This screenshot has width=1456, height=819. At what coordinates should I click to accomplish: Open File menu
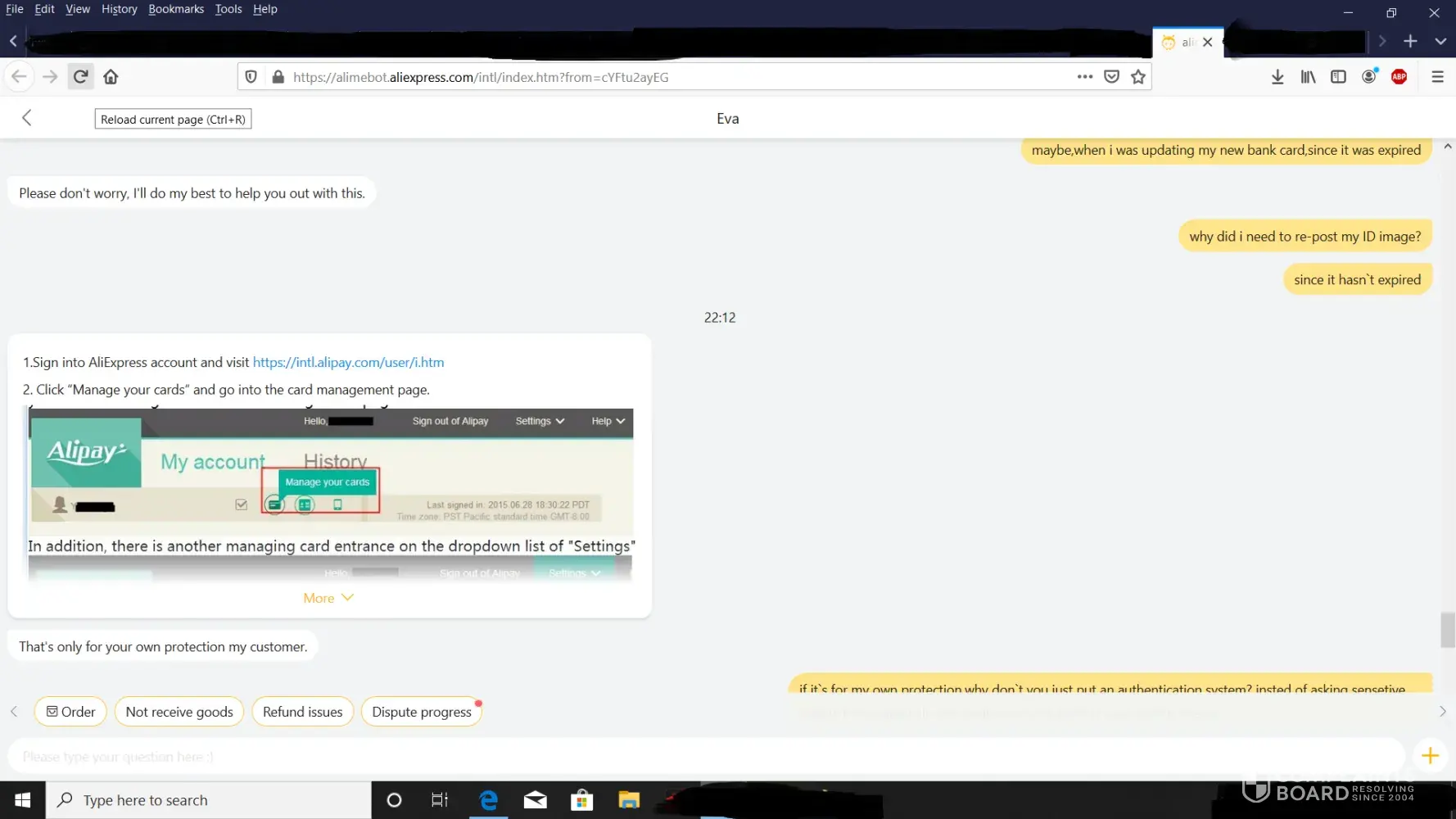click(14, 9)
